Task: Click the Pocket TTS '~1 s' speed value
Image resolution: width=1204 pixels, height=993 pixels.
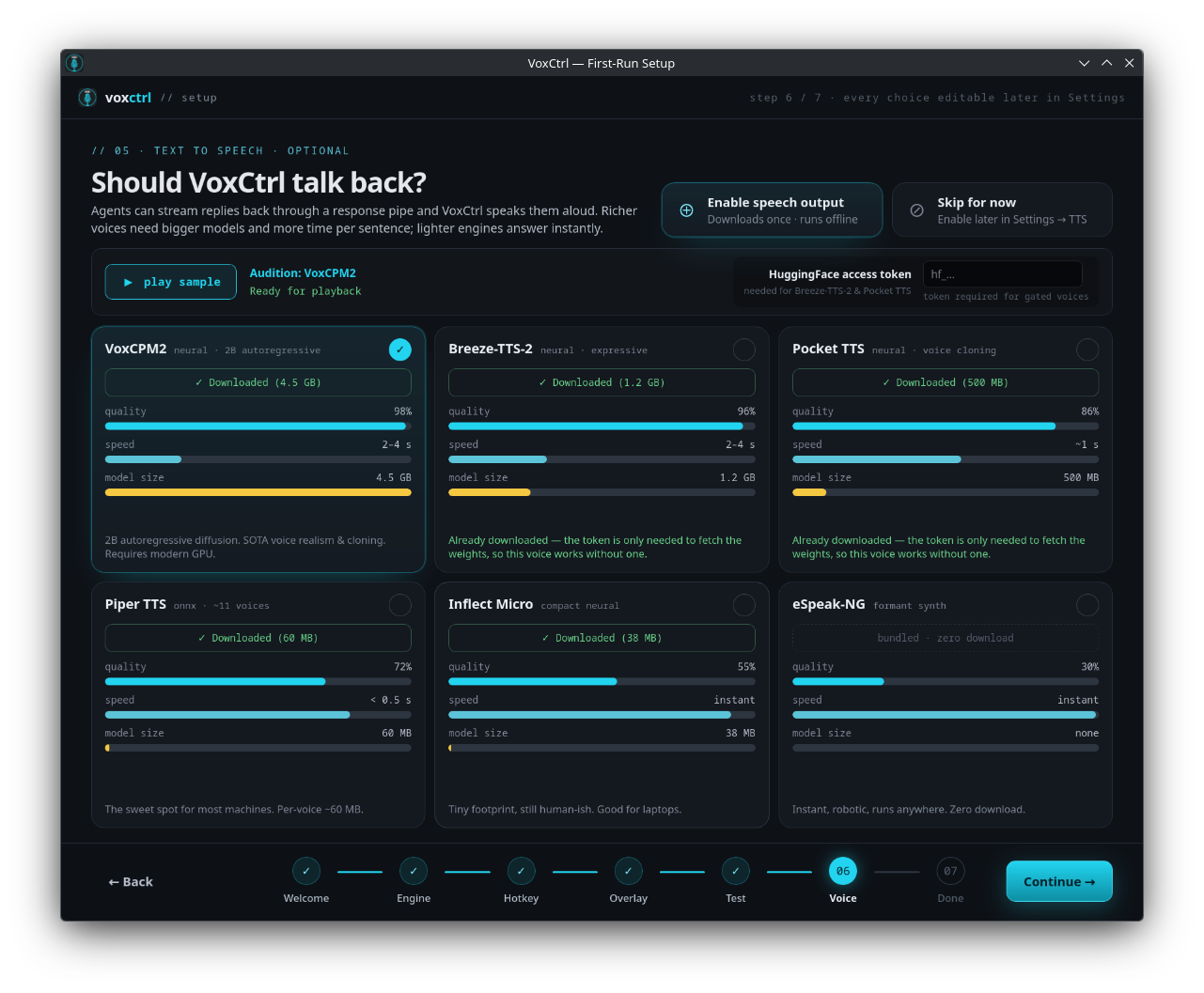Action: [x=1087, y=444]
